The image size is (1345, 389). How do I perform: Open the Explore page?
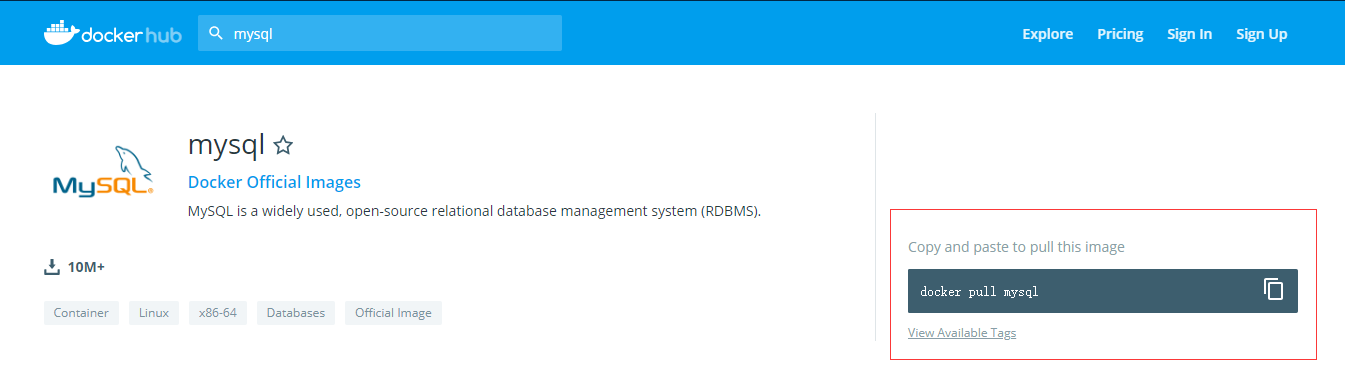[x=1047, y=34]
